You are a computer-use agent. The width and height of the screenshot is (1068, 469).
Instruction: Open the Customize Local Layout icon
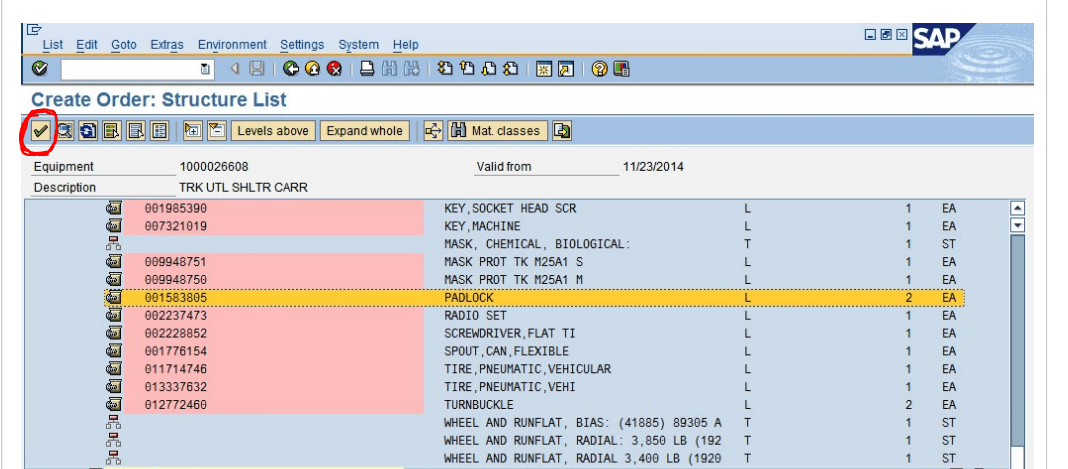[621, 69]
